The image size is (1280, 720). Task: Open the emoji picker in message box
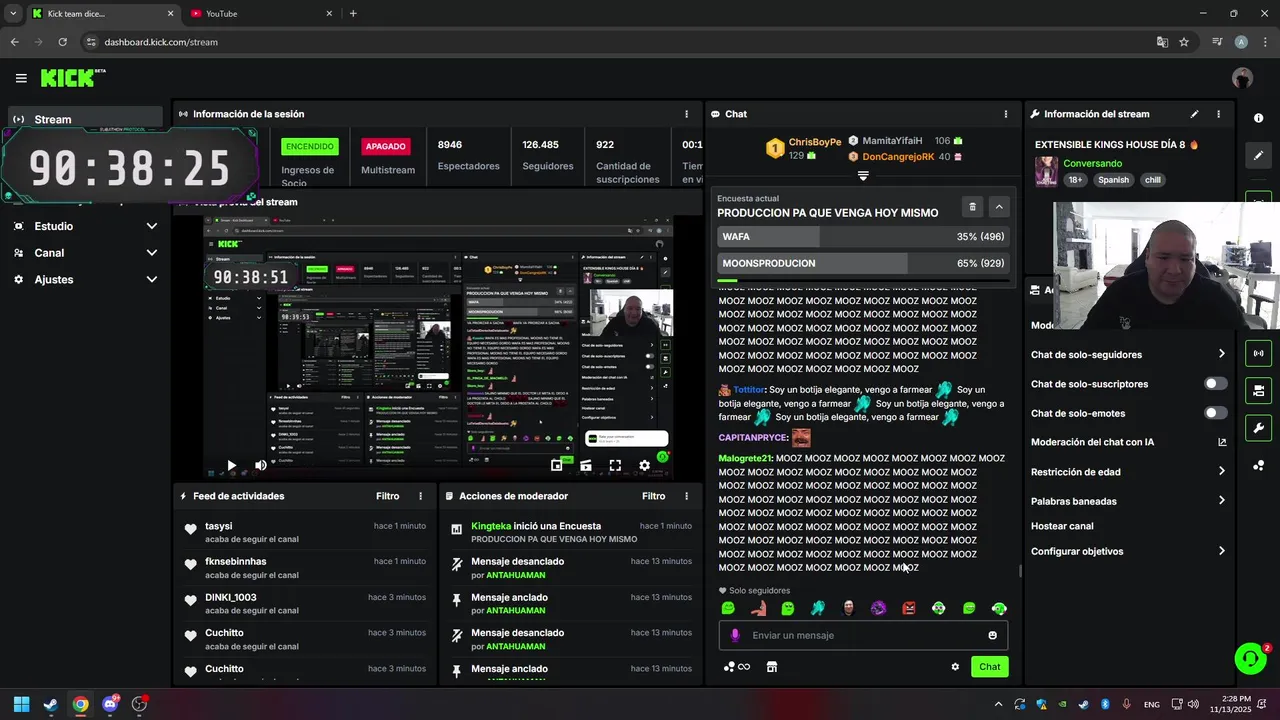(x=992, y=635)
